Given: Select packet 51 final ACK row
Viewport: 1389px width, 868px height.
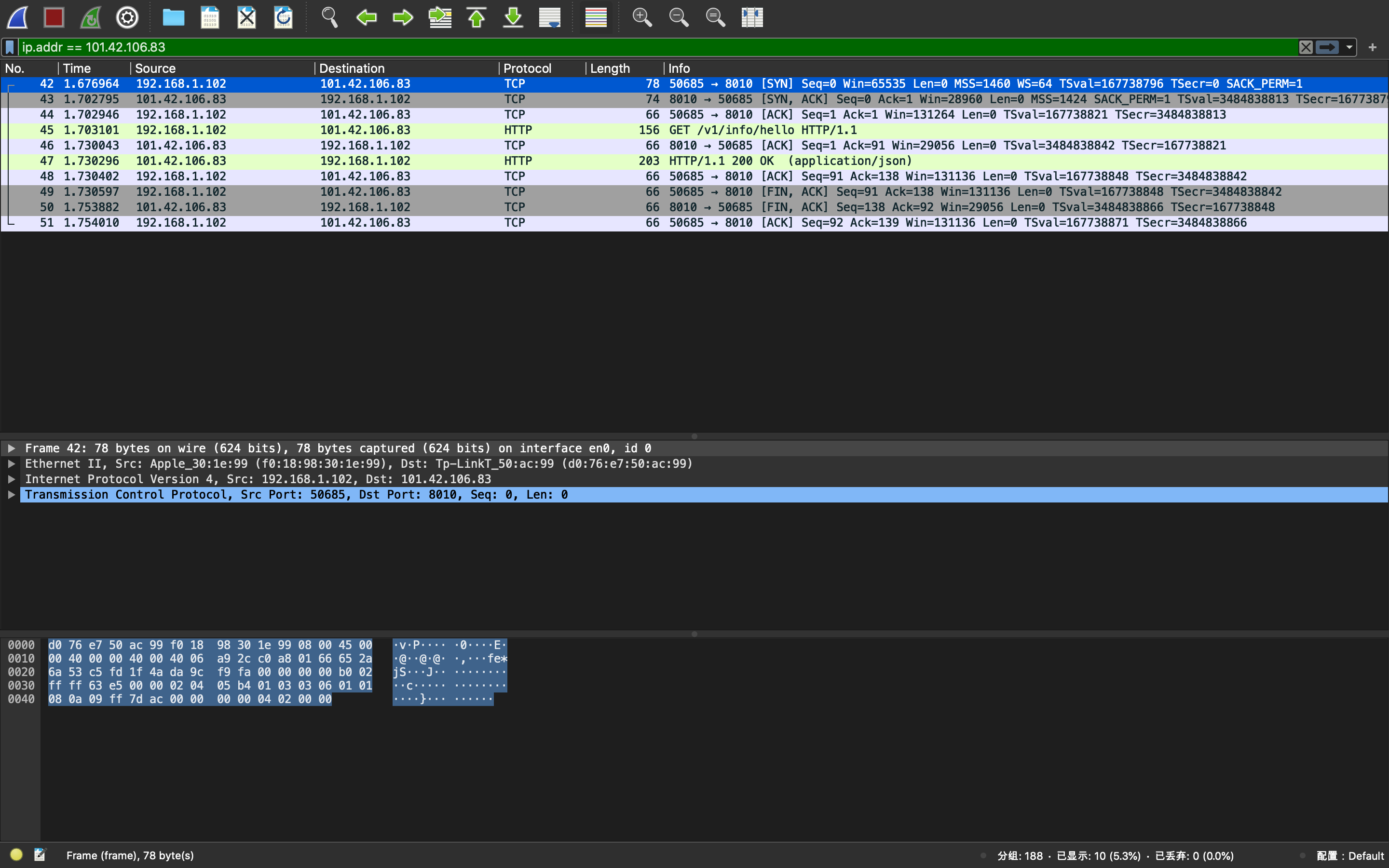Looking at the screenshot, I should tap(694, 223).
